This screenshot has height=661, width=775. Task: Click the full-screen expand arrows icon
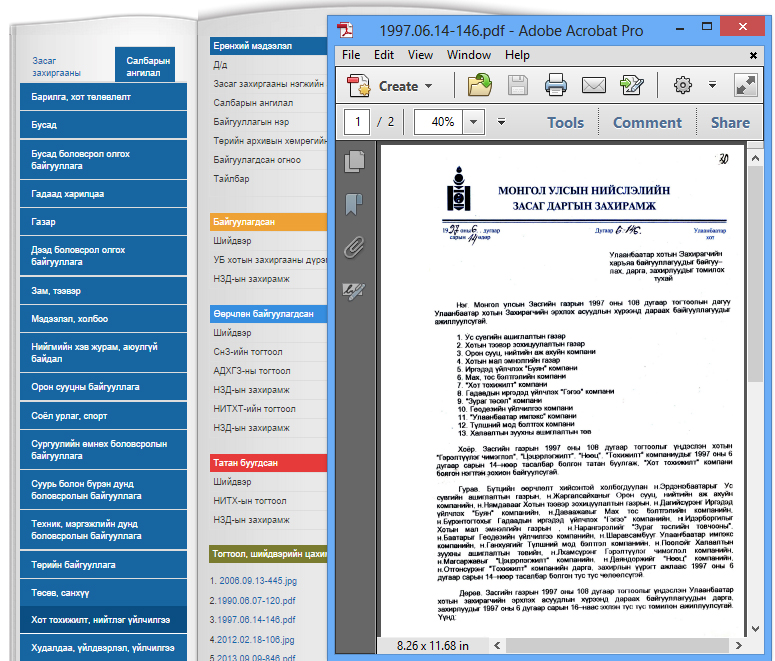click(745, 86)
